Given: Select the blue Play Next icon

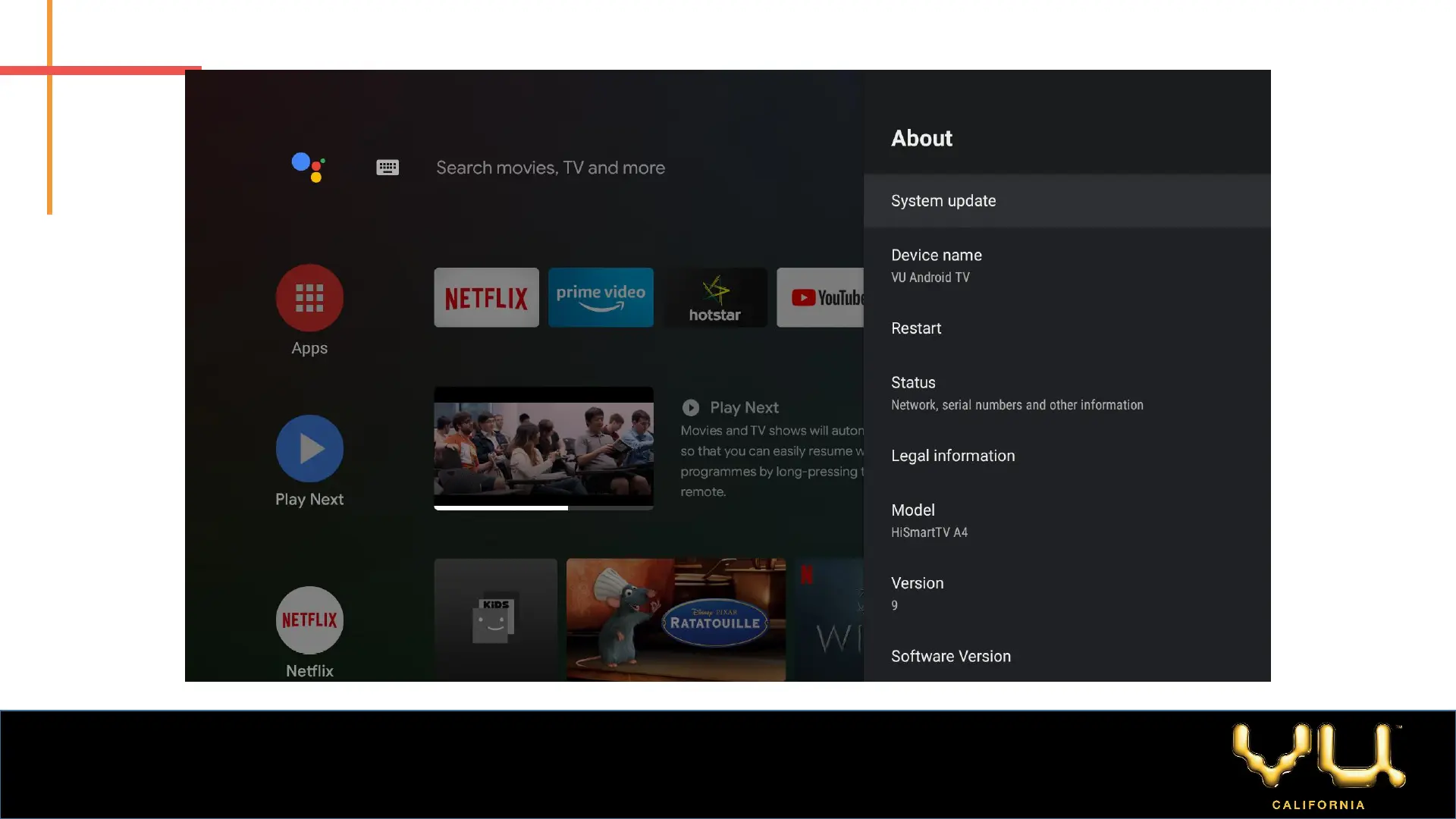Looking at the screenshot, I should tap(309, 448).
